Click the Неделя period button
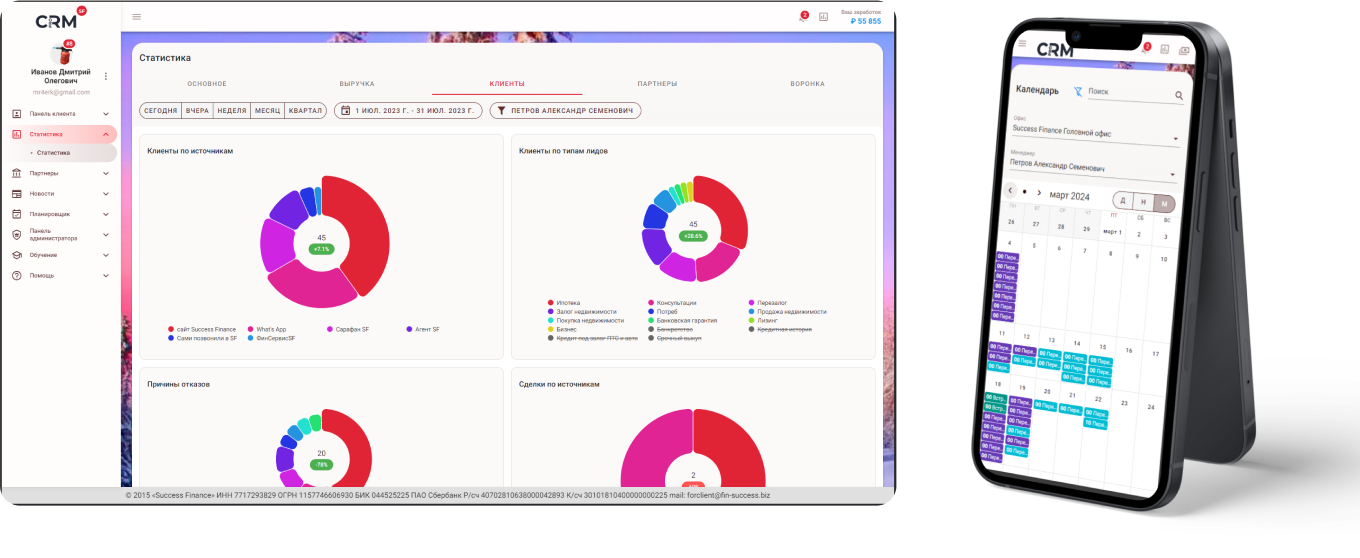Image resolution: width=1360 pixels, height=558 pixels. [232, 111]
